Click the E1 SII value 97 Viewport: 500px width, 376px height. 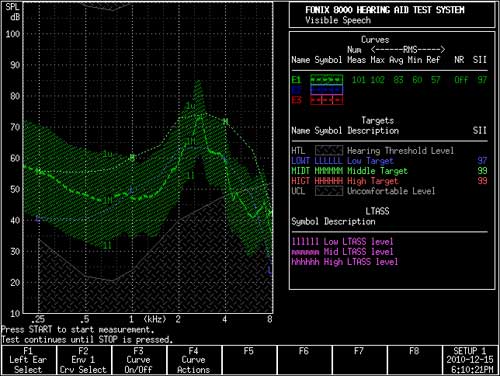click(482, 80)
